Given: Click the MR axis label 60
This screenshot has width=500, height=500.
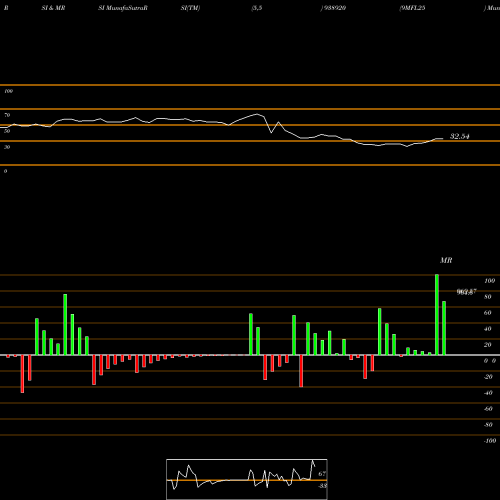Looking at the screenshot, I should [488, 313].
